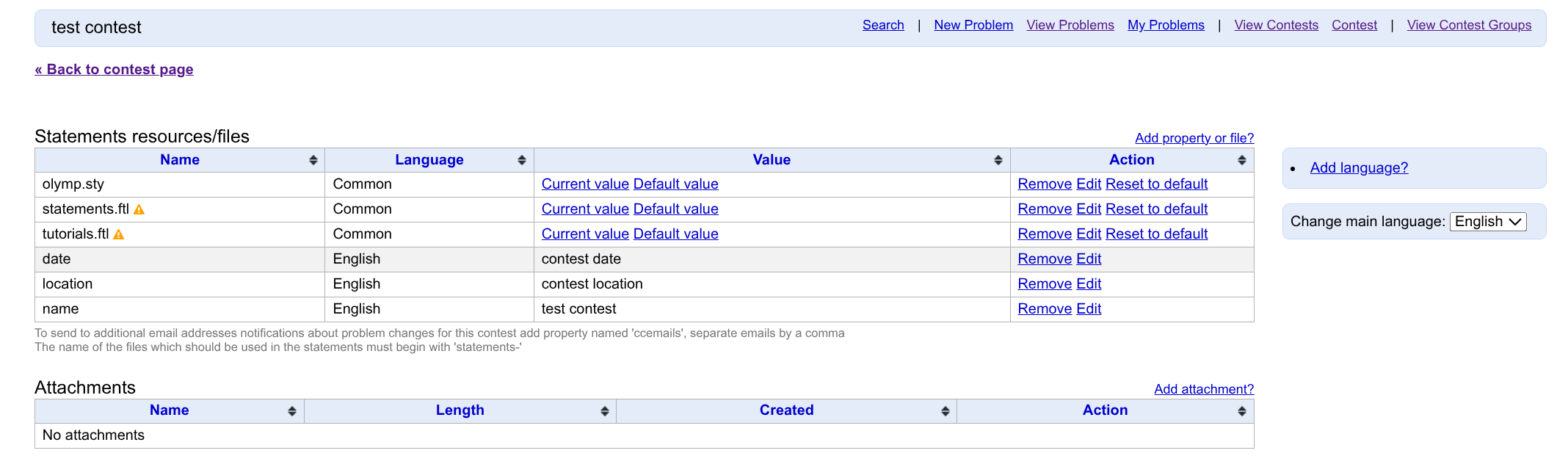This screenshot has width=1568, height=467.
Task: Click warning icon next to statements.ftl
Action: pyautogui.click(x=139, y=210)
